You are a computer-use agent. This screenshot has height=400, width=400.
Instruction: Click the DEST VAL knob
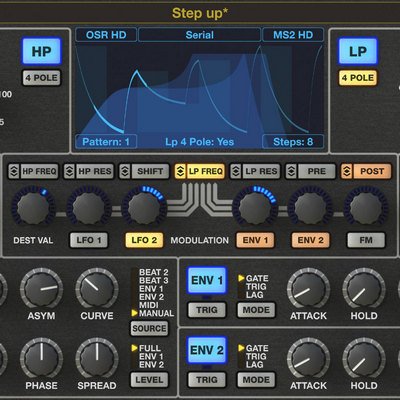33,208
